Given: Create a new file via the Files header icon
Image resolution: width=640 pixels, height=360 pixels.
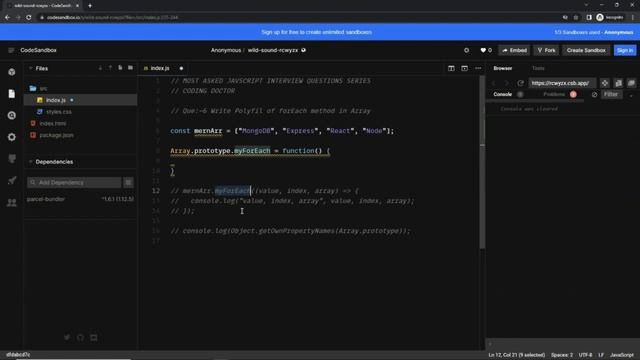Looking at the screenshot, I should [120, 68].
